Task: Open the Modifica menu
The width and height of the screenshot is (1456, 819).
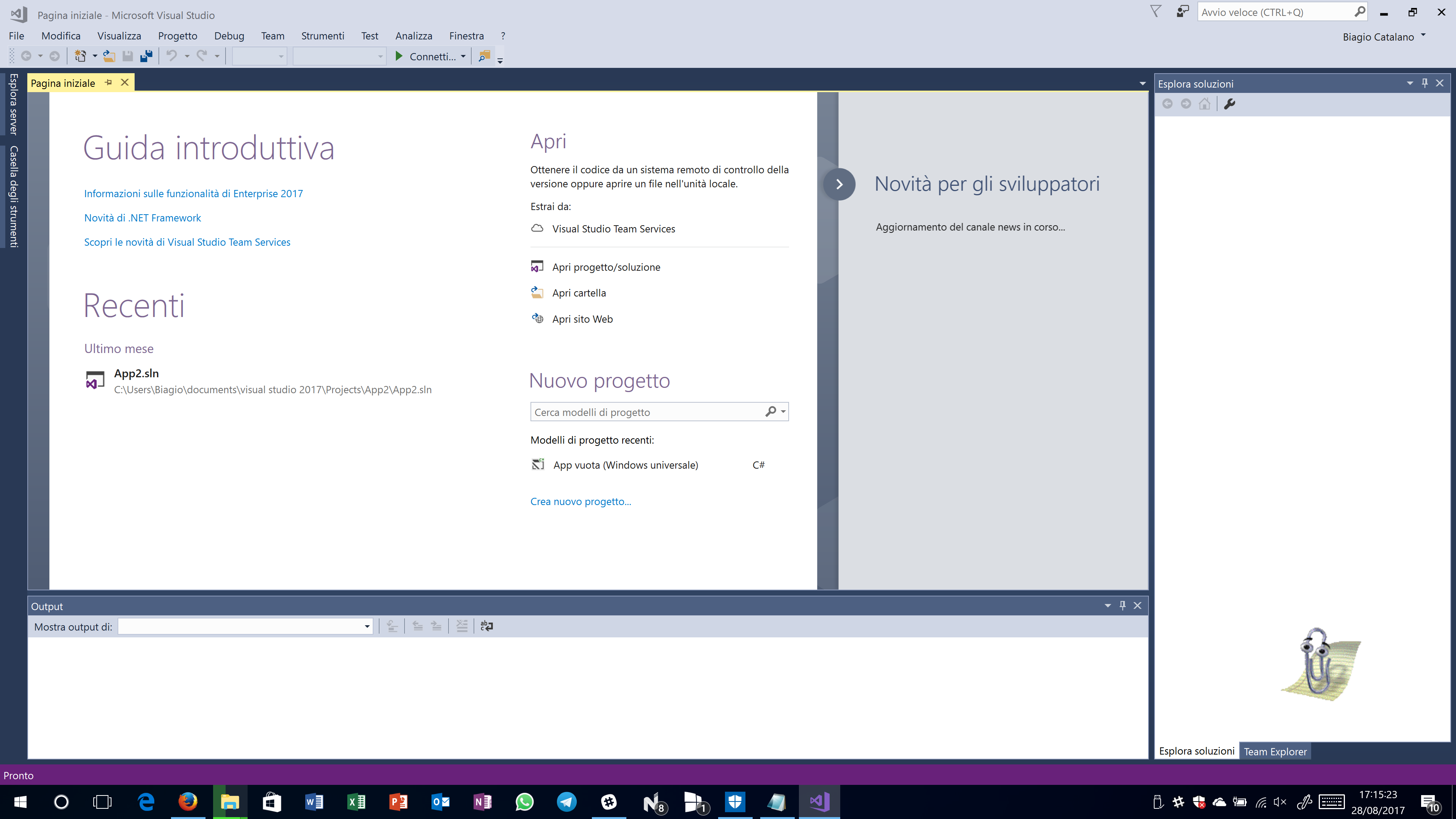Action: (61, 36)
